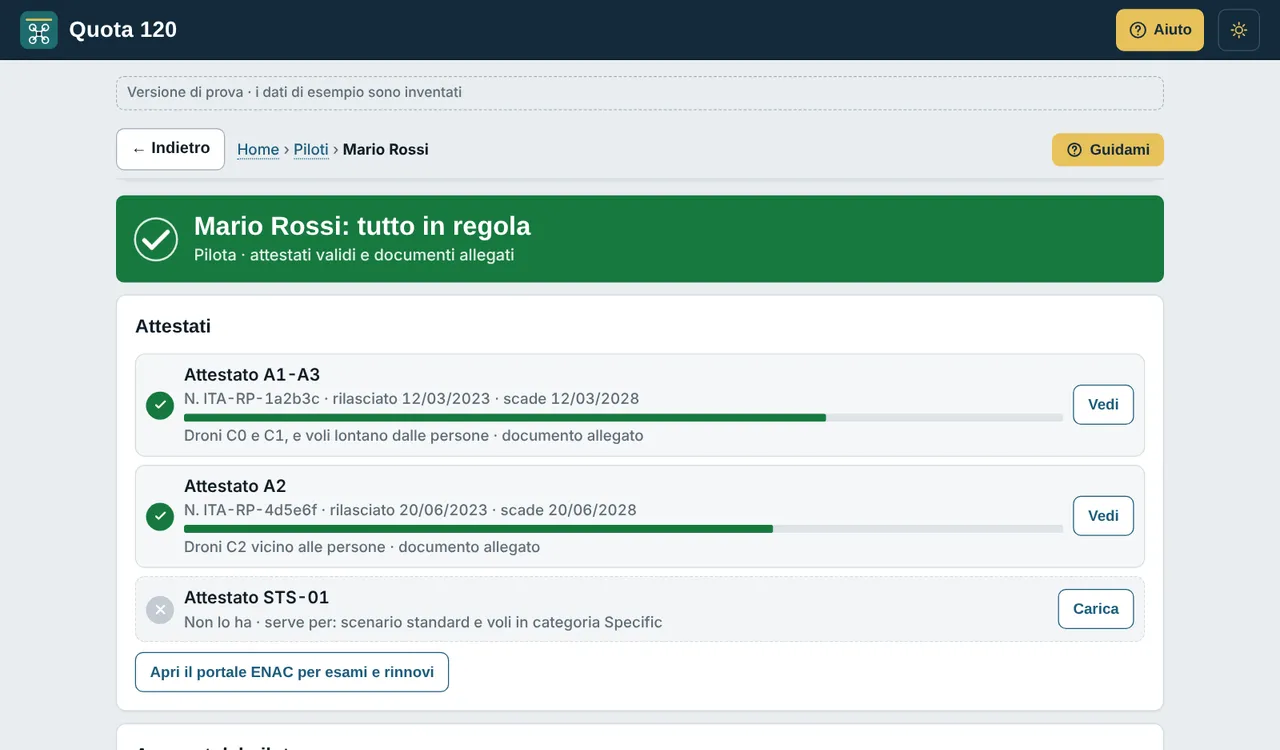The image size is (1280, 750).
Task: Go back with the Indietro button
Action: [170, 149]
